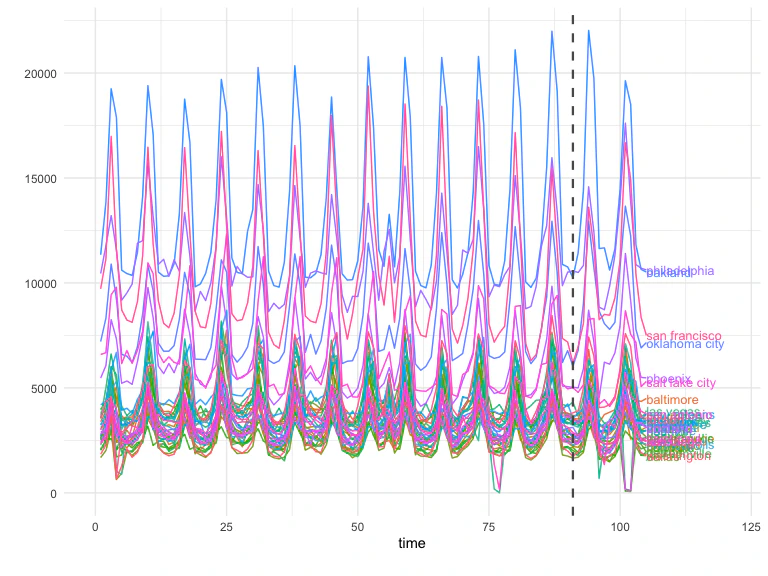Click the "salt lake city" line label
Screen dimensions: 768x576
681,383
